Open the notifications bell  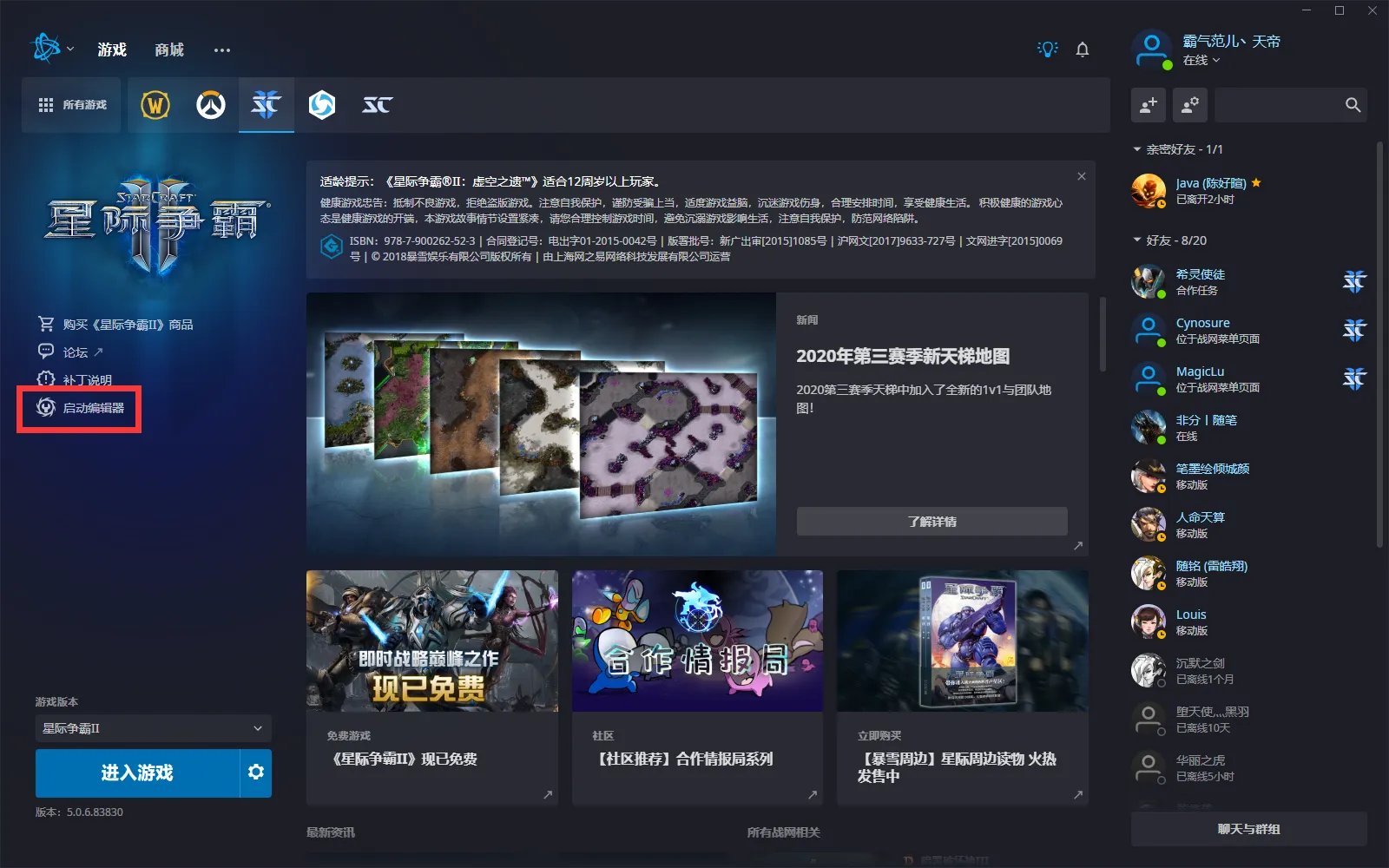click(1083, 49)
